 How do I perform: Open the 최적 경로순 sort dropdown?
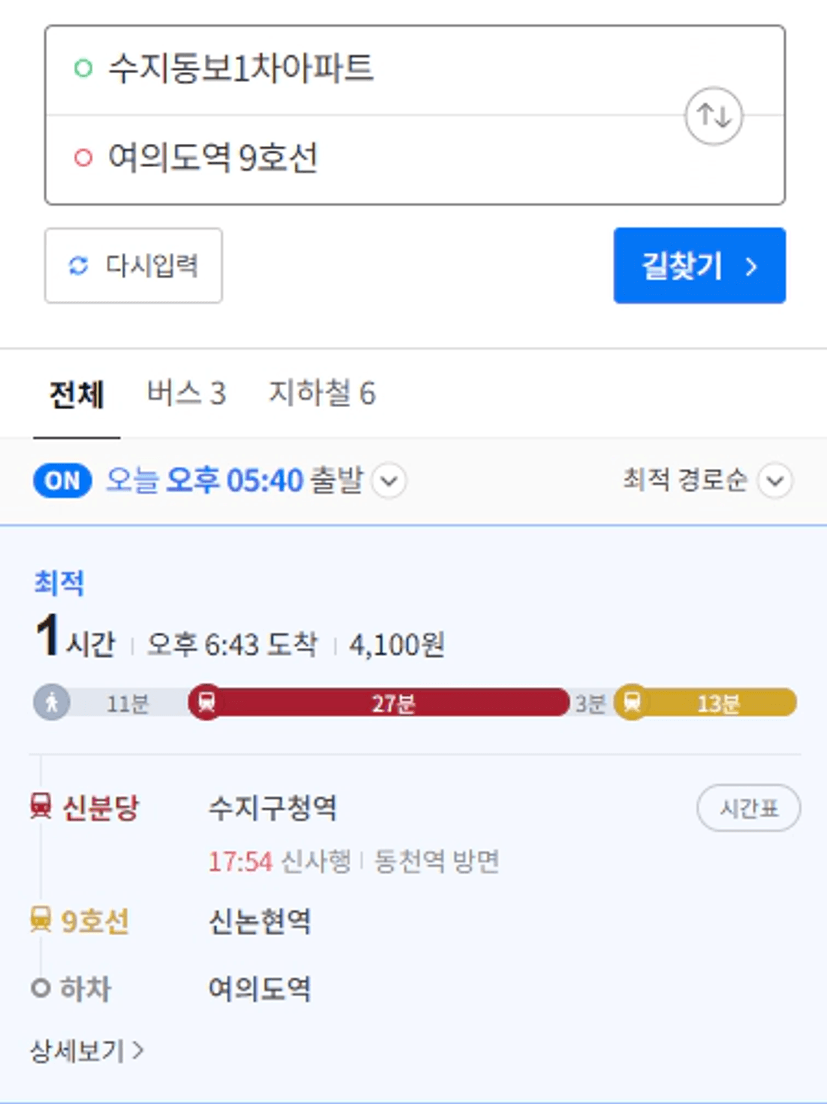click(x=707, y=481)
